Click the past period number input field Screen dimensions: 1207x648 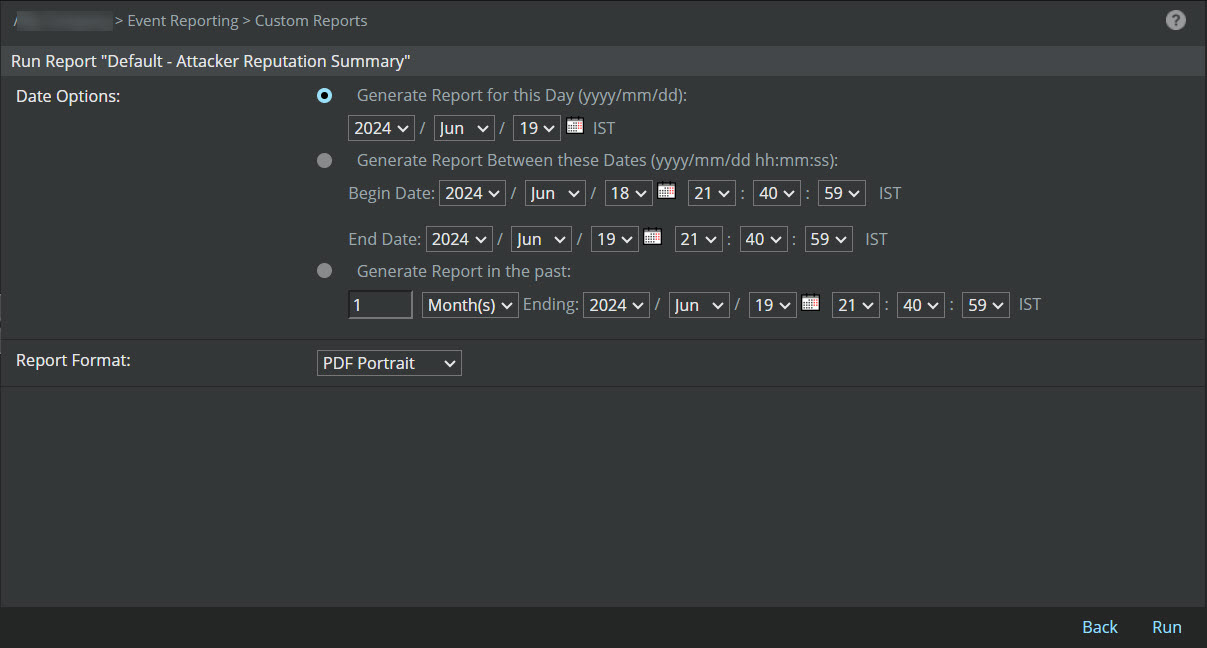coord(380,305)
